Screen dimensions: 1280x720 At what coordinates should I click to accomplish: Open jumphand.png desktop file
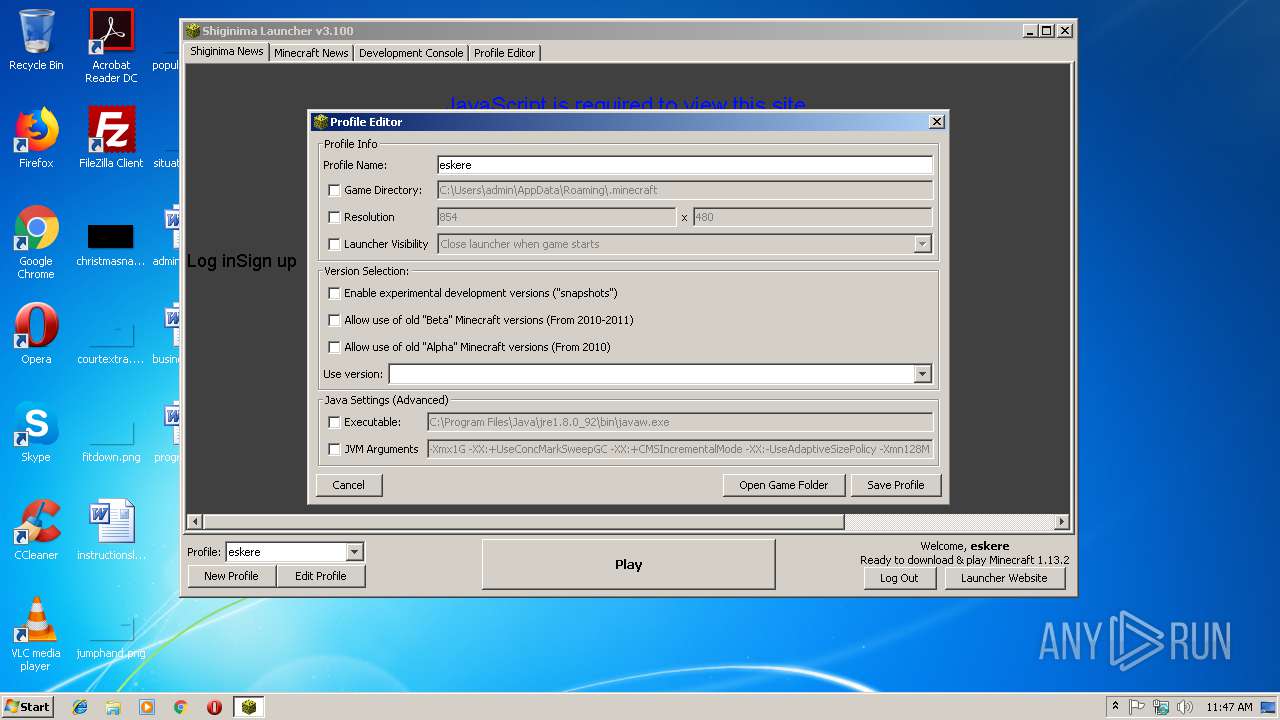click(111, 635)
